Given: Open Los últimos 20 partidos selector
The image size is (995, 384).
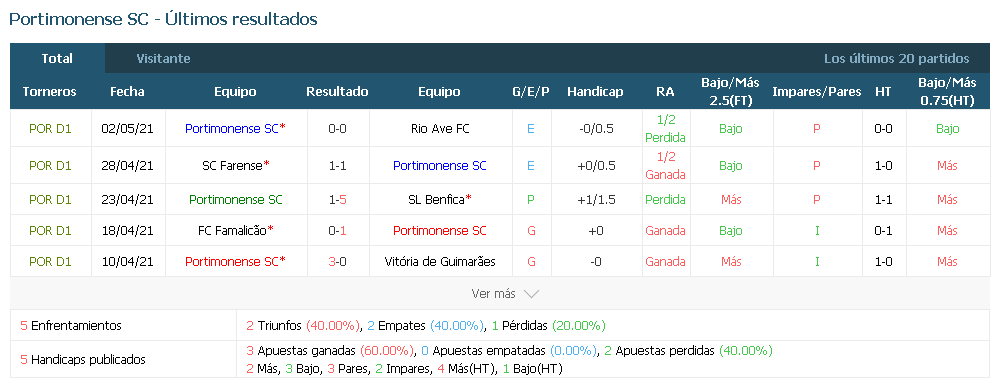Looking at the screenshot, I should tap(896, 58).
